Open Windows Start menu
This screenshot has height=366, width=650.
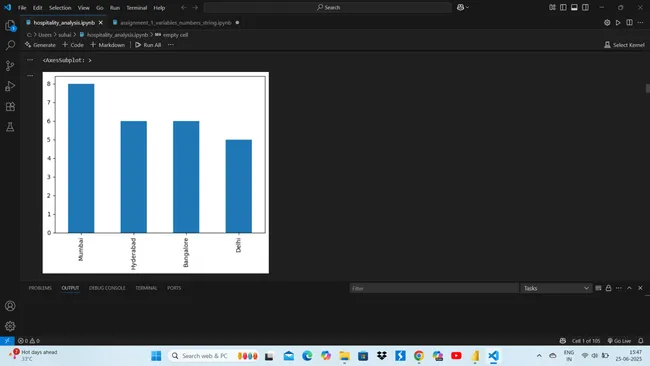click(x=156, y=356)
